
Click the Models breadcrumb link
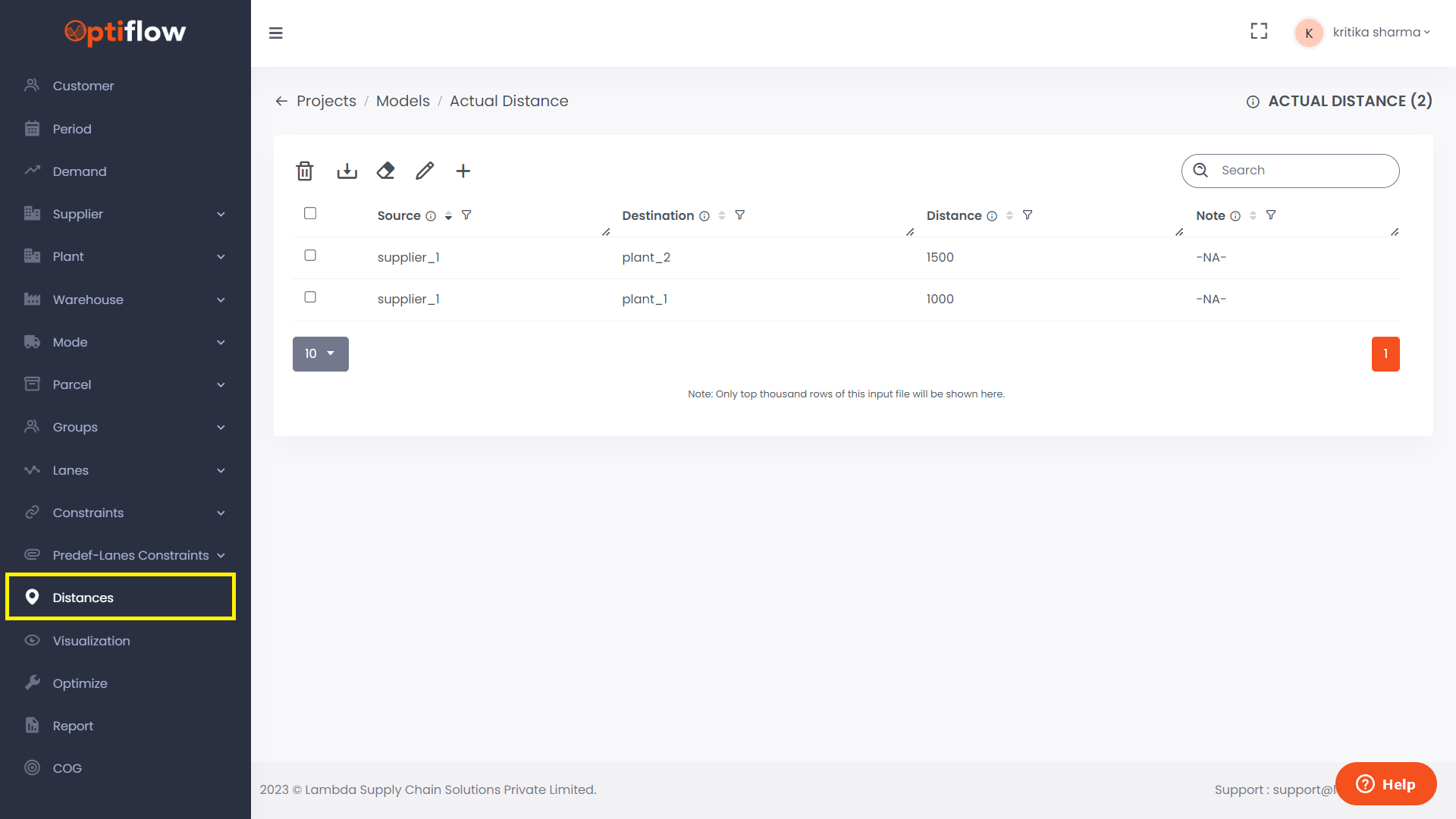pos(403,102)
